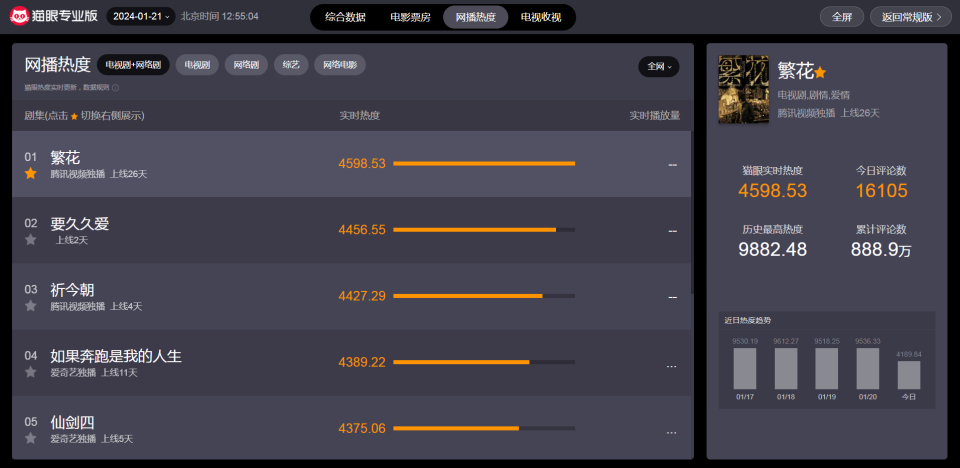
Task: Click the heat value 4389.22
Action: (362, 362)
